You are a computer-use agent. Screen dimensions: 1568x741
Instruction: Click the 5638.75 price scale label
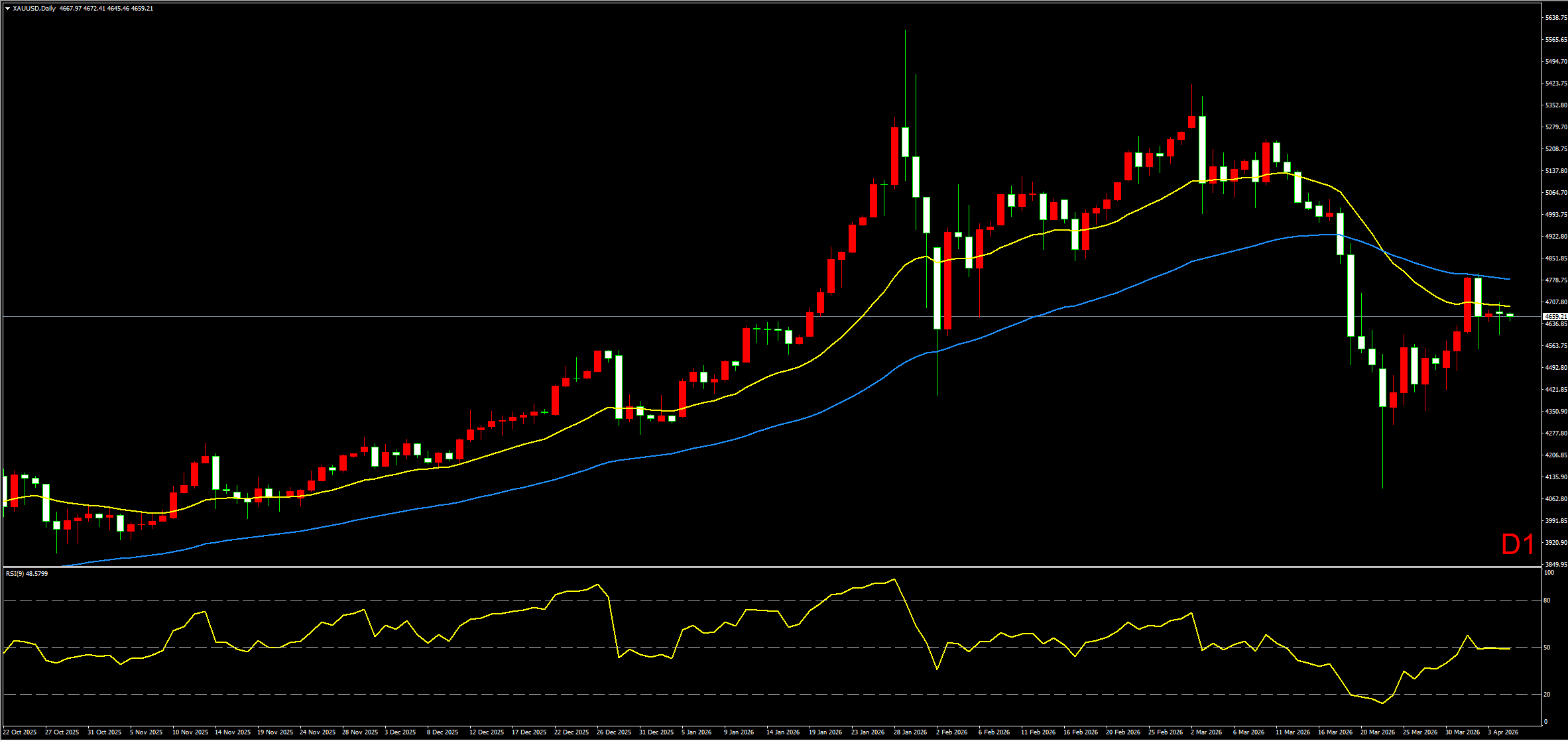(x=1555, y=18)
